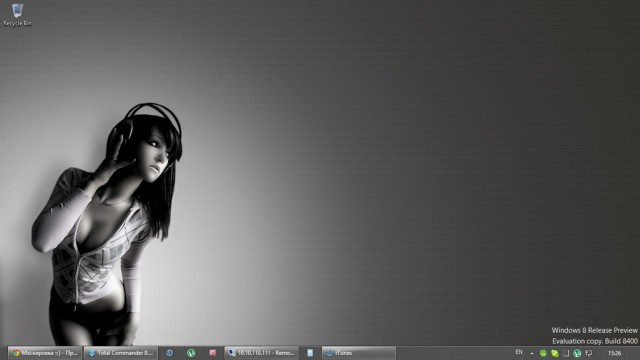Open the network status tray icon

pyautogui.click(x=589, y=353)
